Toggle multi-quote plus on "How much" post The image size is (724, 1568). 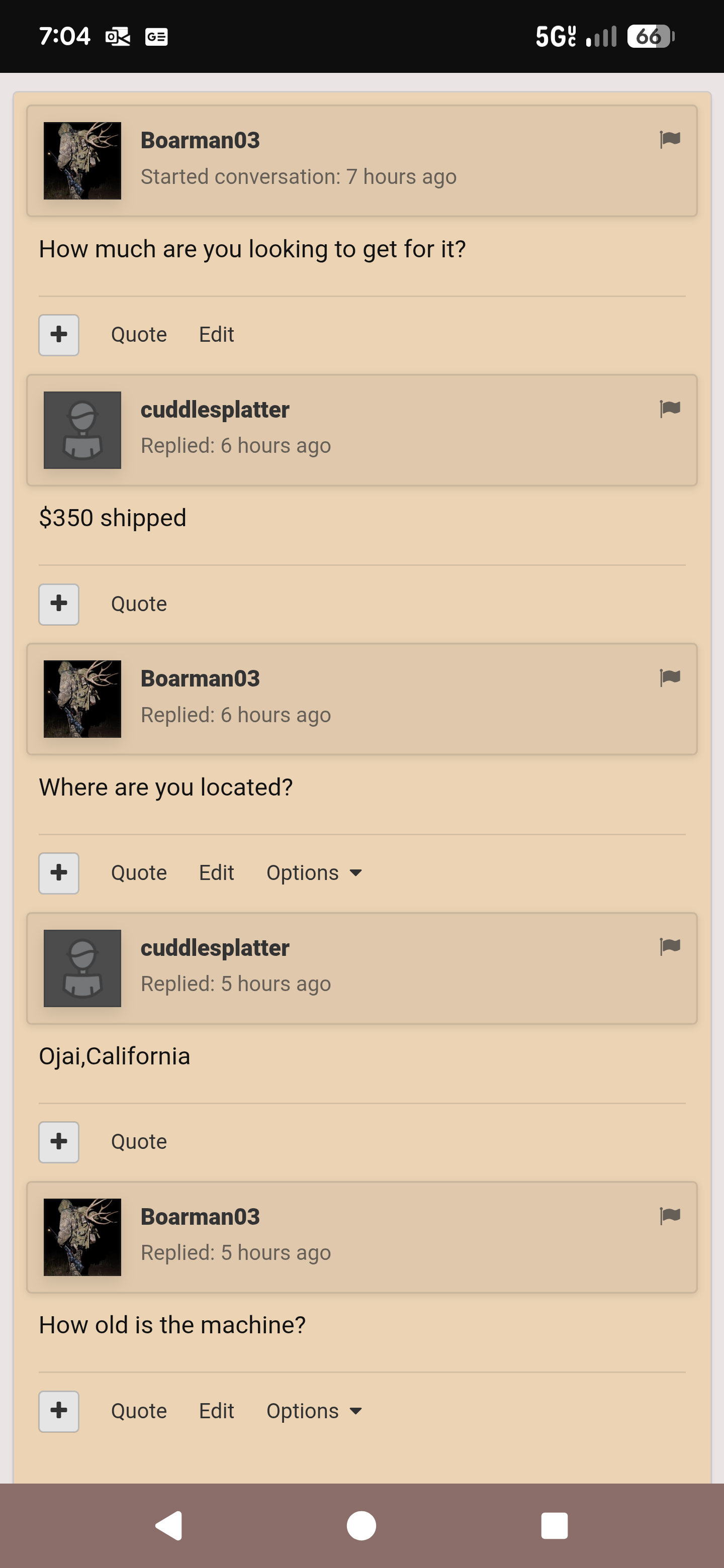click(59, 335)
